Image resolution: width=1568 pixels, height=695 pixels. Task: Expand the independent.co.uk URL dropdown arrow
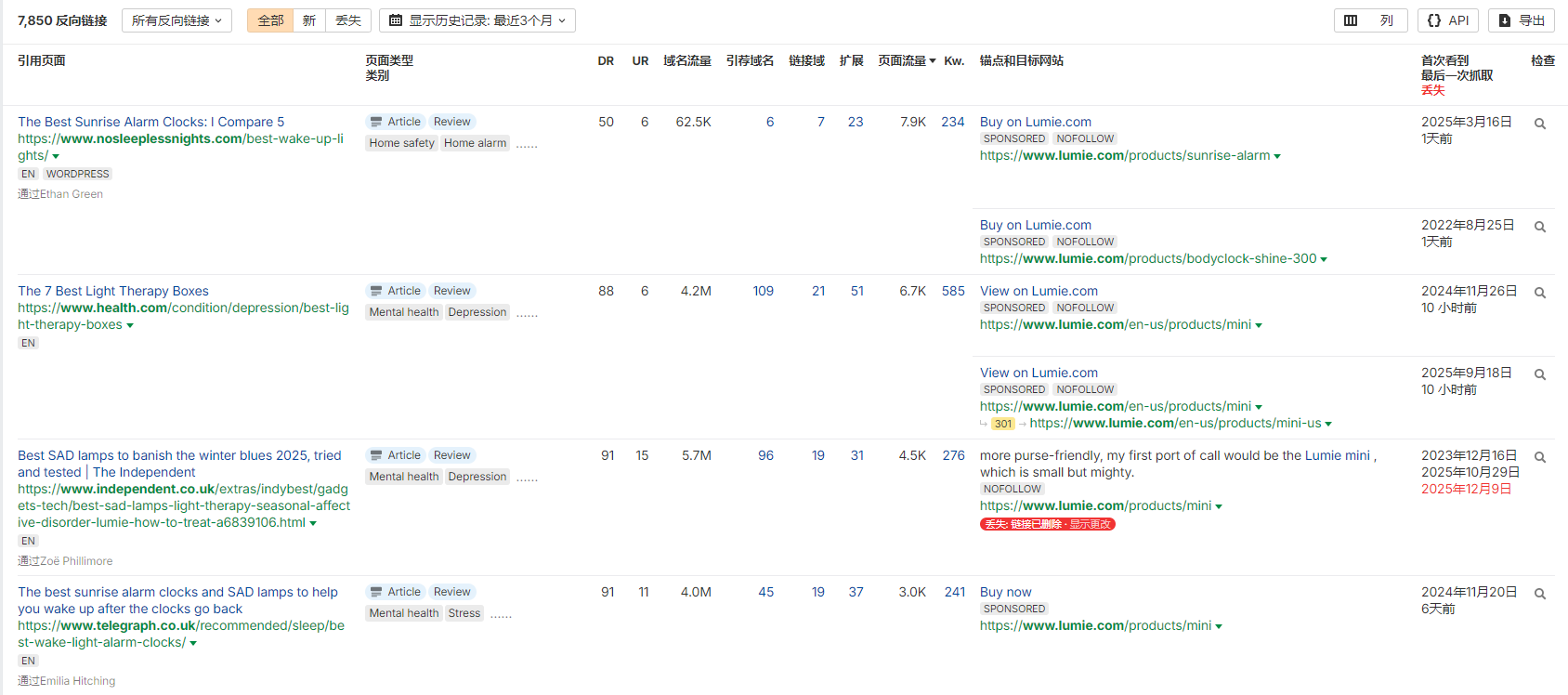[313, 524]
